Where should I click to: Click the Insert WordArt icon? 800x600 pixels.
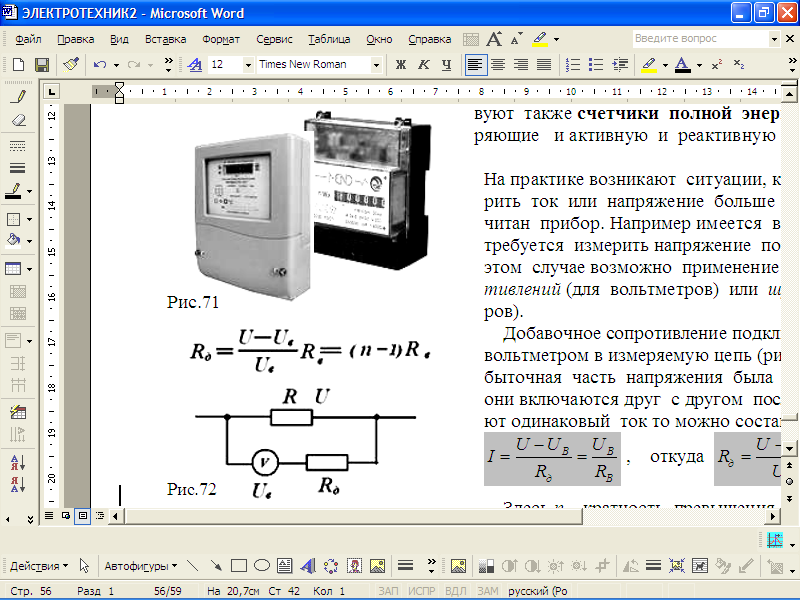point(308,566)
